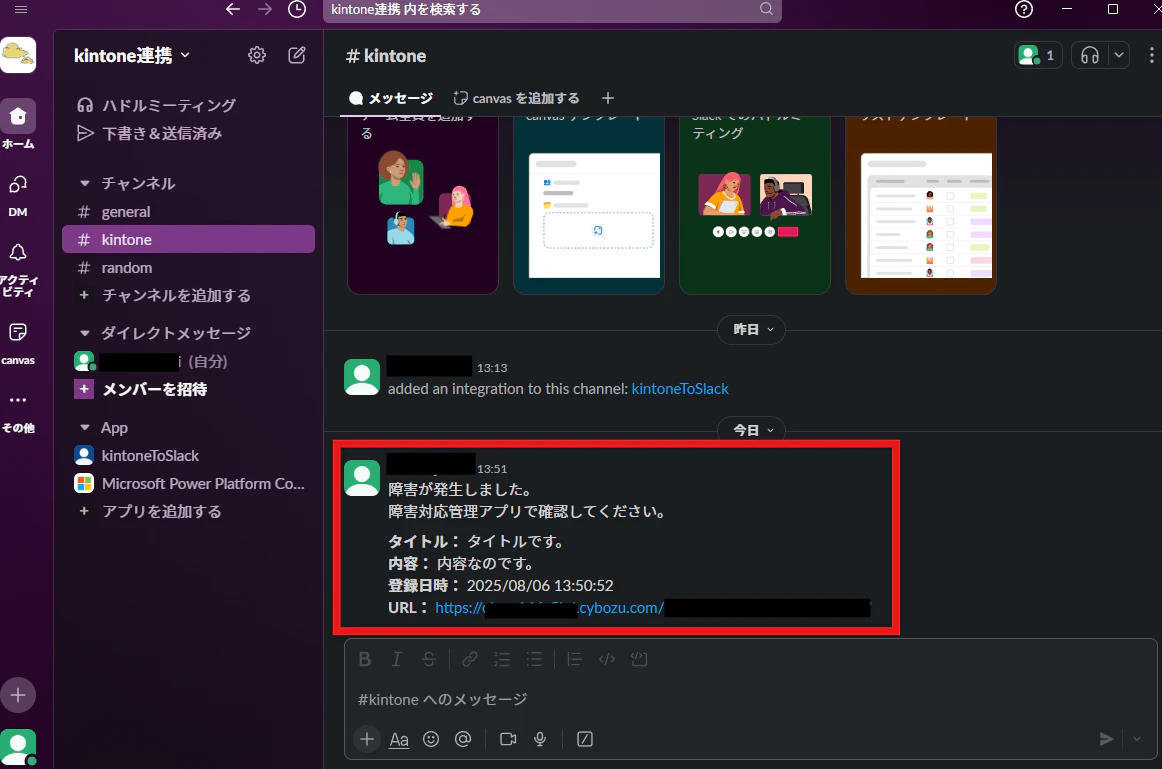This screenshot has width=1162, height=769.
Task: Collapse the チャンネル section
Action: [x=84, y=183]
